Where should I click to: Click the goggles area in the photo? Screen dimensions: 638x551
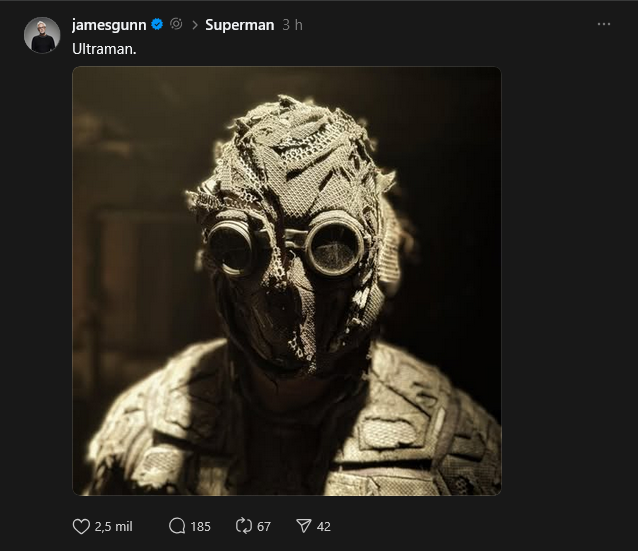[287, 248]
